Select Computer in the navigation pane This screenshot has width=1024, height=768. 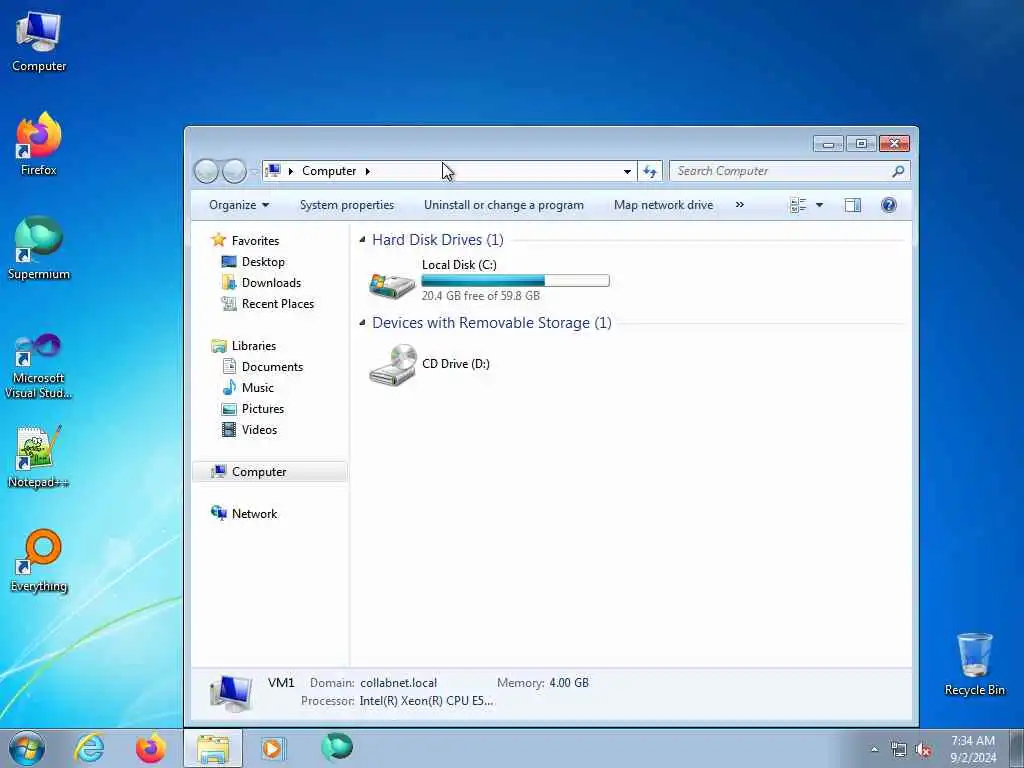pyautogui.click(x=270, y=472)
